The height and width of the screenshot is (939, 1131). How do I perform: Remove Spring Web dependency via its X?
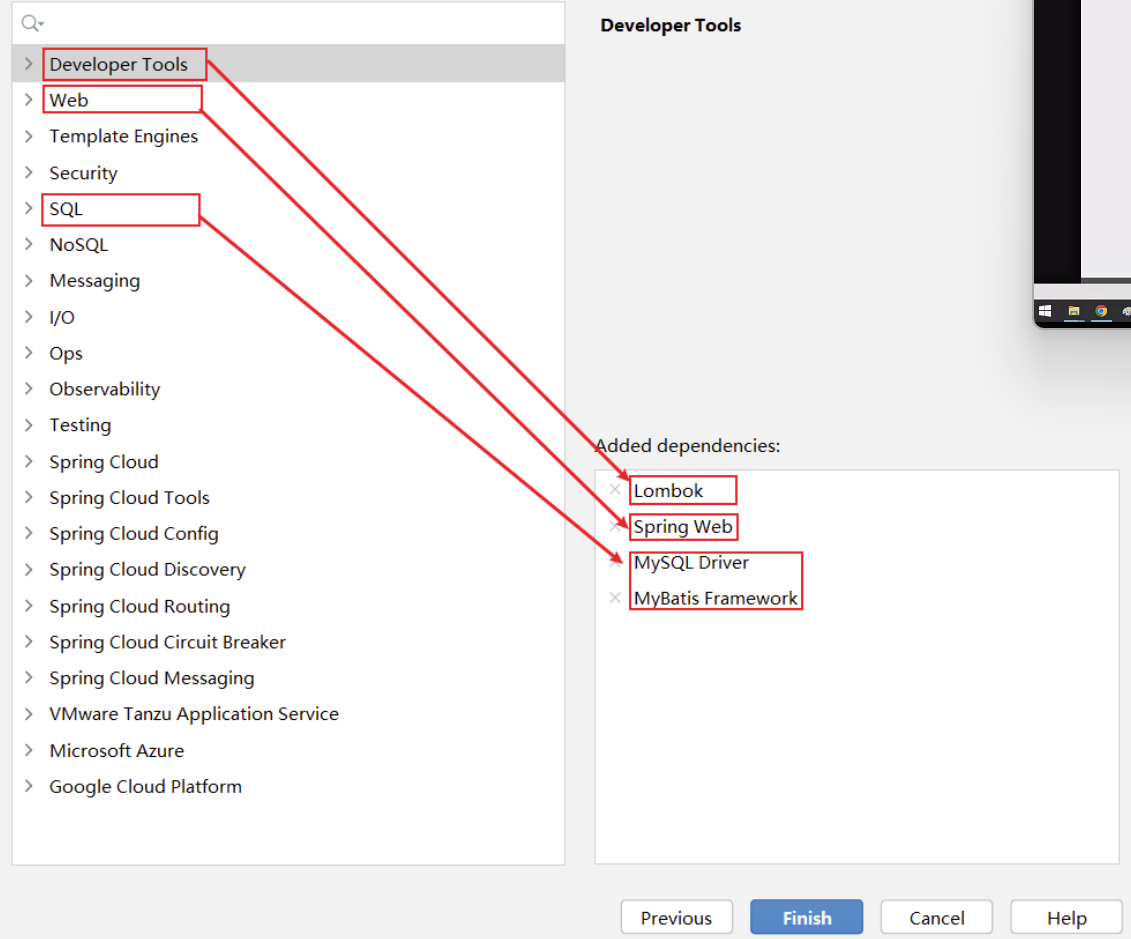click(x=615, y=526)
